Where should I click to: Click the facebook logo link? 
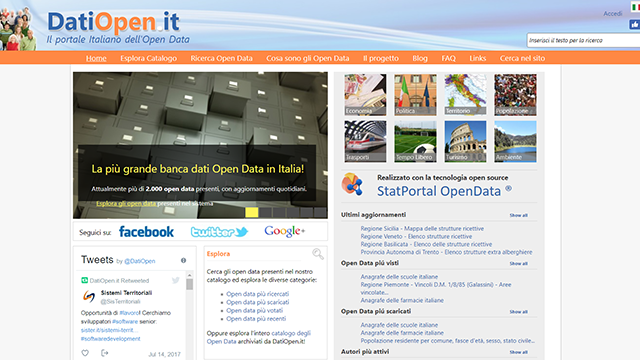[x=146, y=232]
